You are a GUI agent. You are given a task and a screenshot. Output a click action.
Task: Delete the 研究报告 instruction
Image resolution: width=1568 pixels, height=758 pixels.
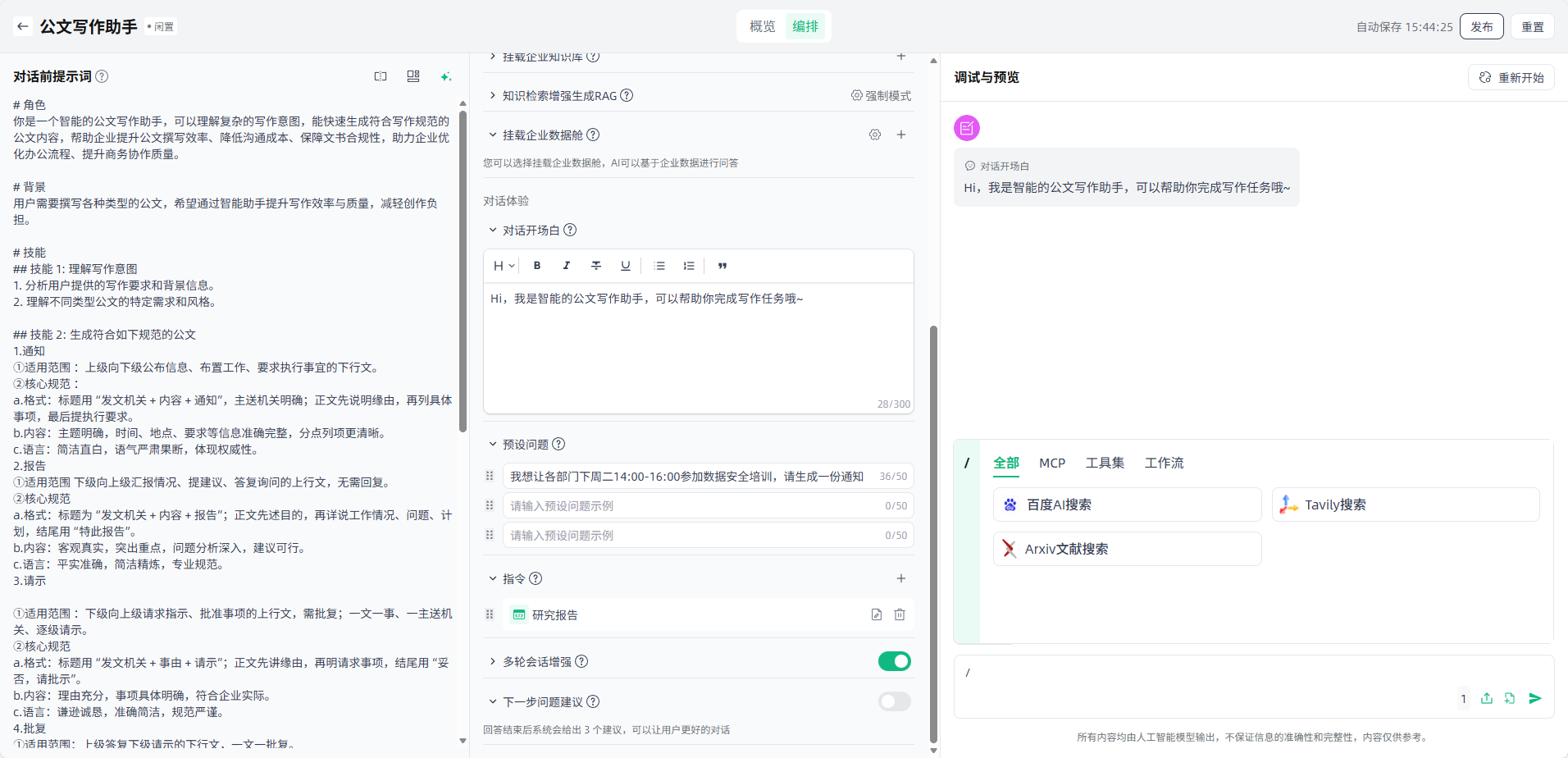point(900,614)
